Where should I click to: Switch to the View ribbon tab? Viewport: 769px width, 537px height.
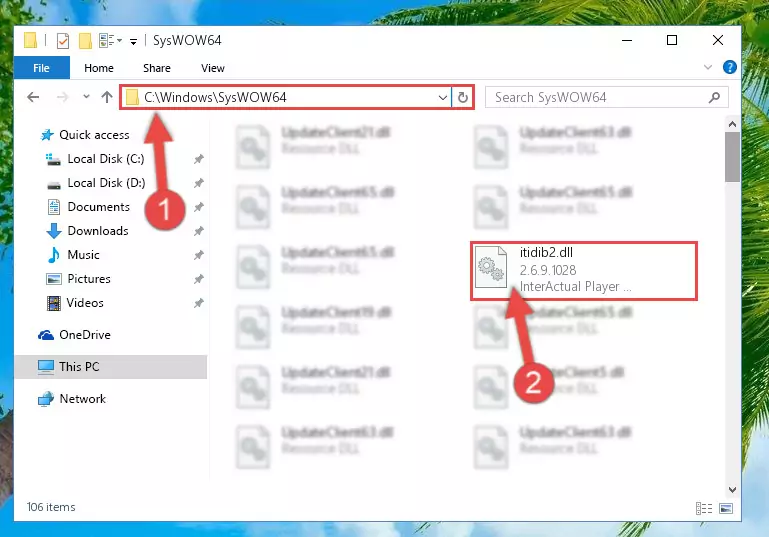pos(213,68)
